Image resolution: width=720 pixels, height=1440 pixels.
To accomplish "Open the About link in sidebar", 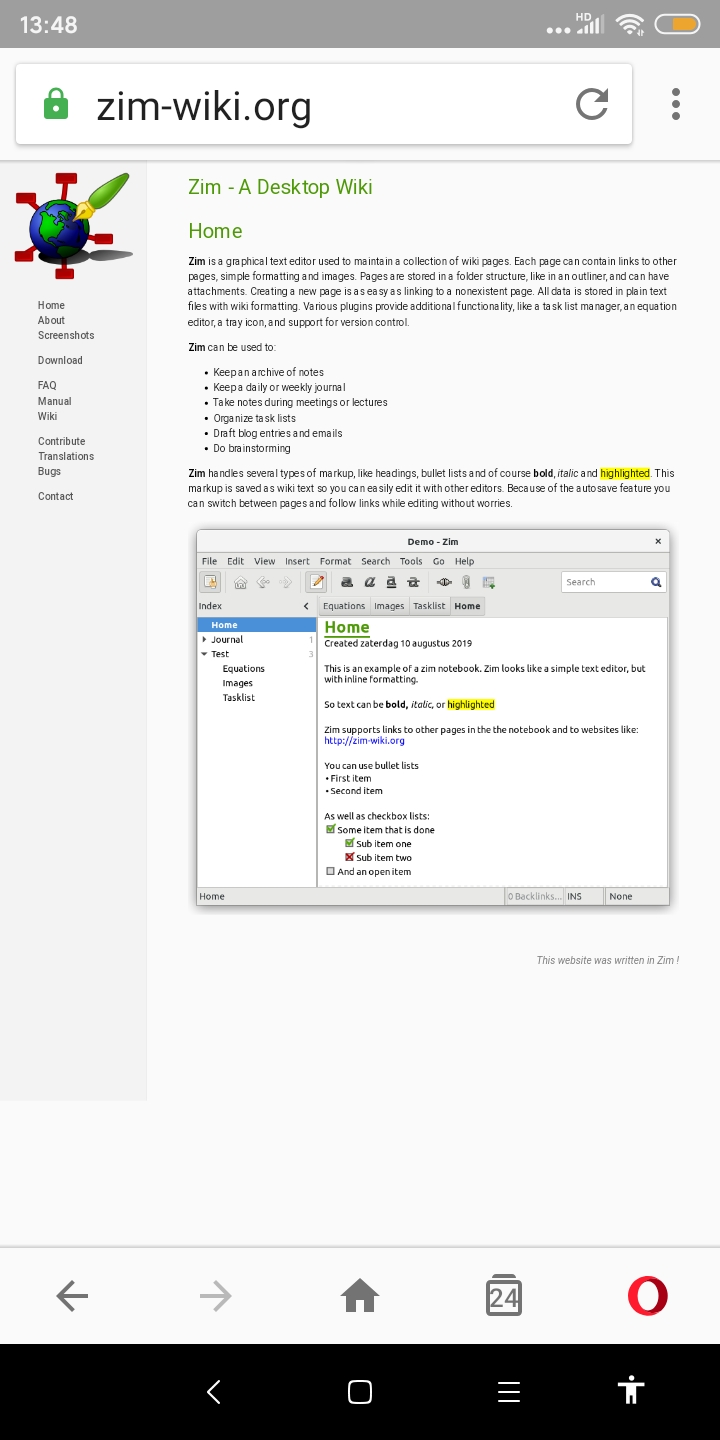I will pos(52,320).
